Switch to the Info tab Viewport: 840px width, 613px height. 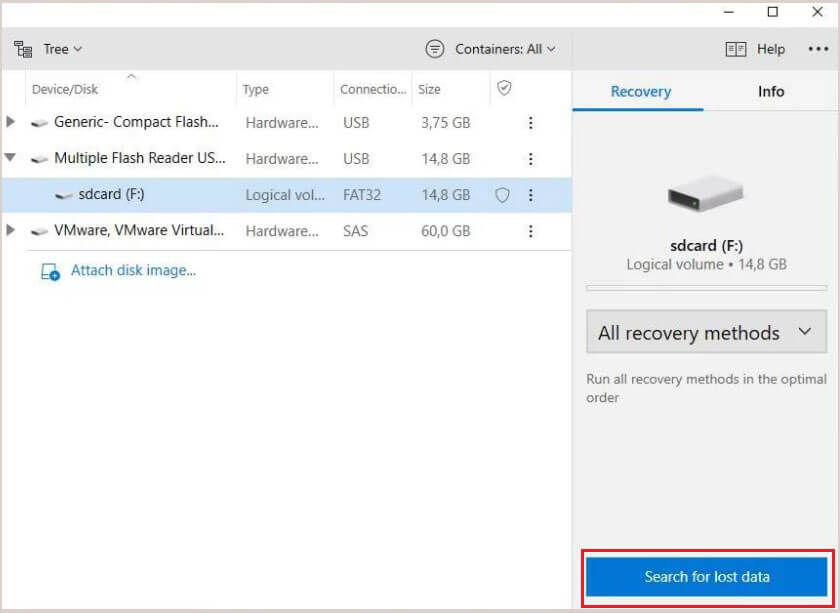click(x=771, y=91)
